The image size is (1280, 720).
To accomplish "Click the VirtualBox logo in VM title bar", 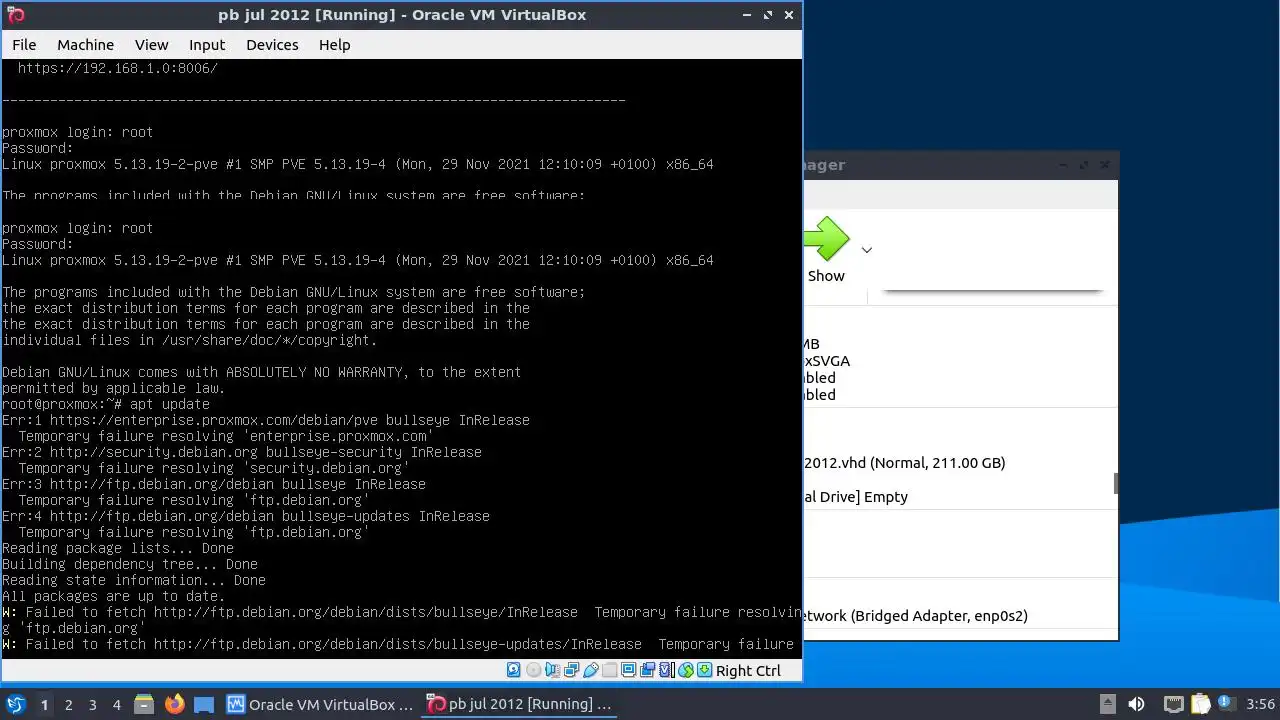I will tap(15, 15).
